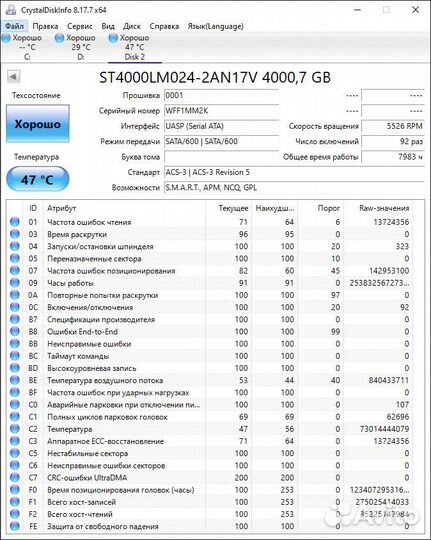Click the CrystalDiskInfo title bar app icon
The width and height of the screenshot is (431, 540).
[11, 9]
